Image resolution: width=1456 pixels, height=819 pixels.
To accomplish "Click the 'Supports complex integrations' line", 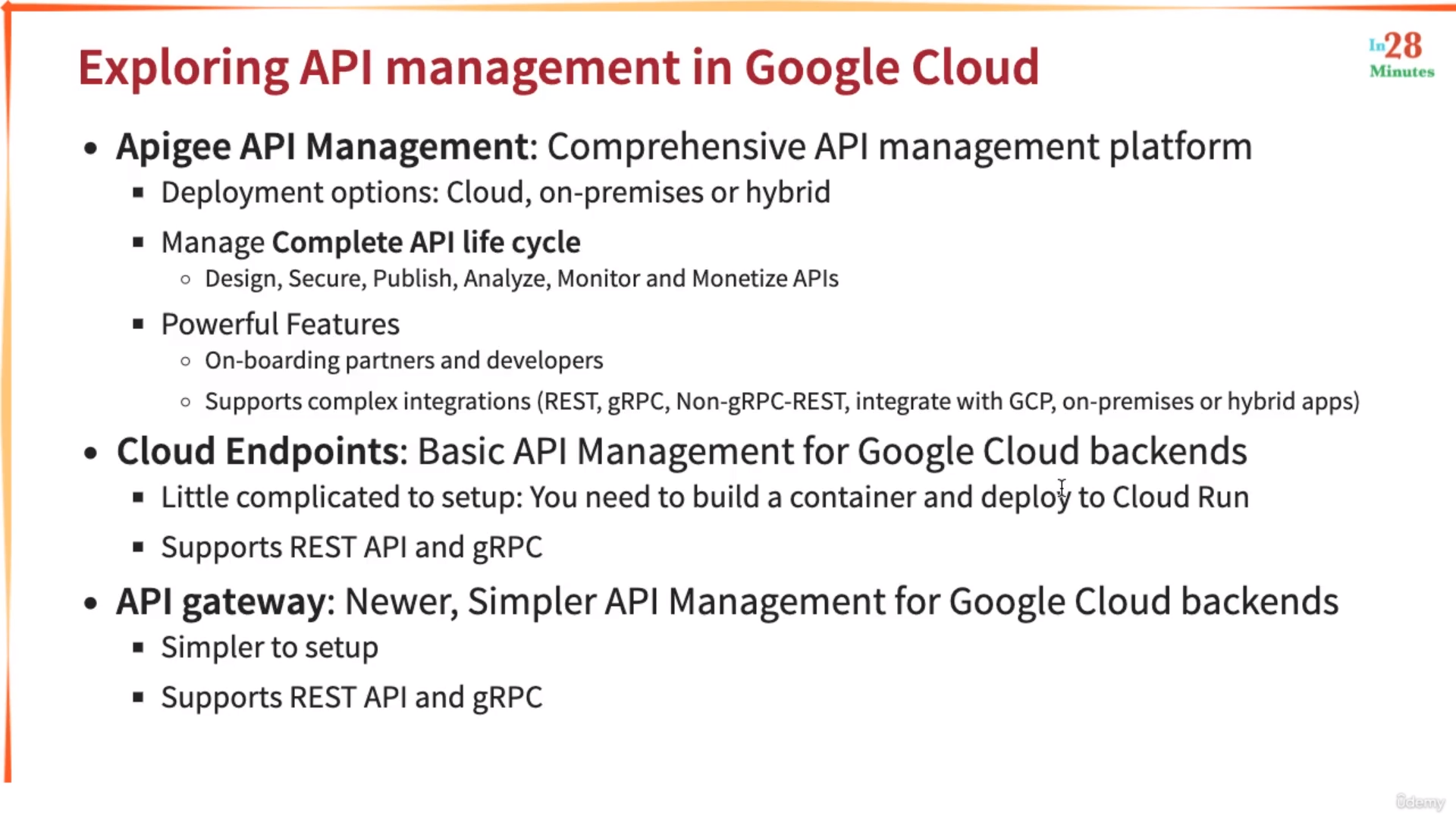I will point(782,401).
